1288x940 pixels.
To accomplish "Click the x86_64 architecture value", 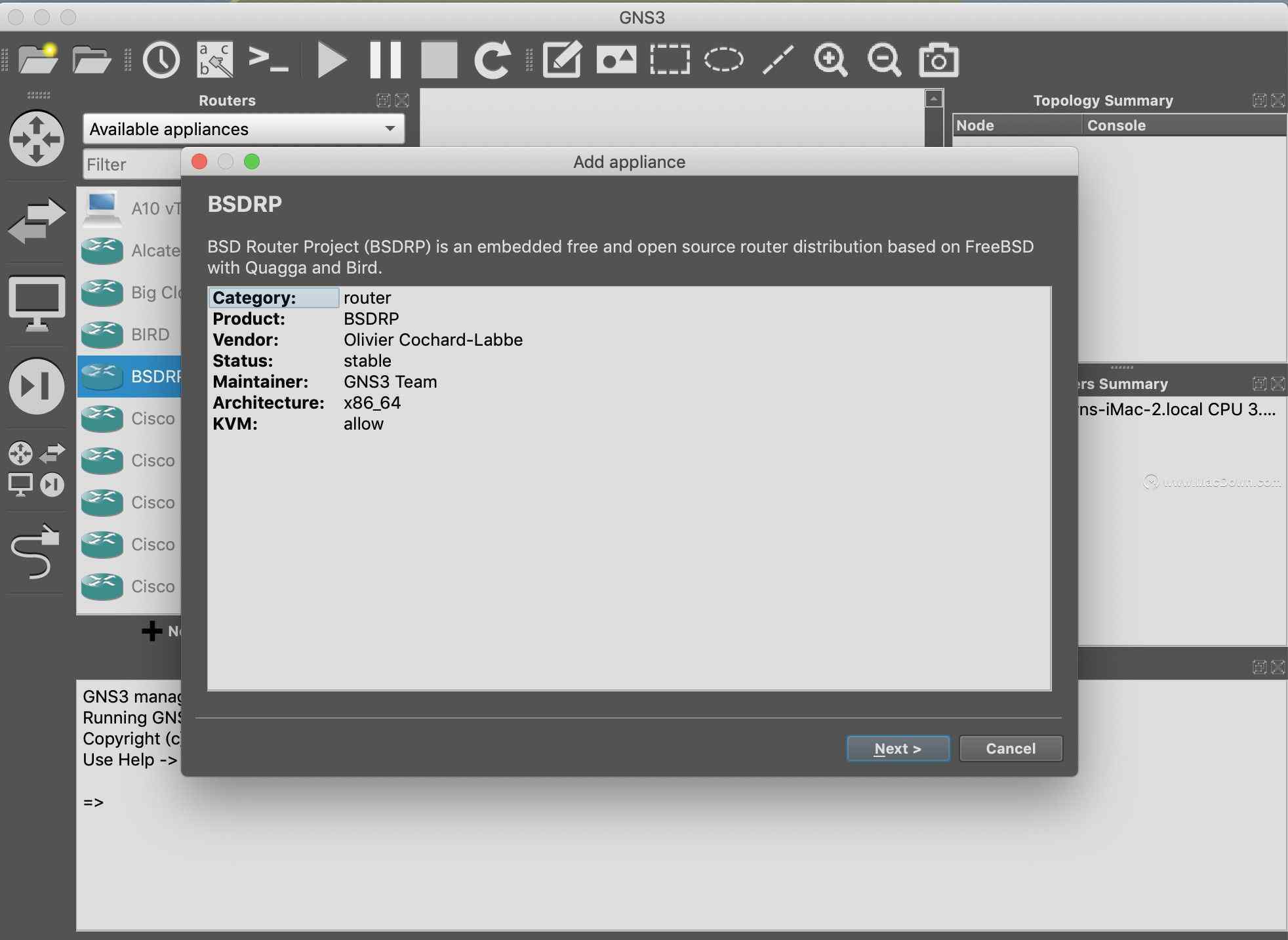I will (x=372, y=403).
